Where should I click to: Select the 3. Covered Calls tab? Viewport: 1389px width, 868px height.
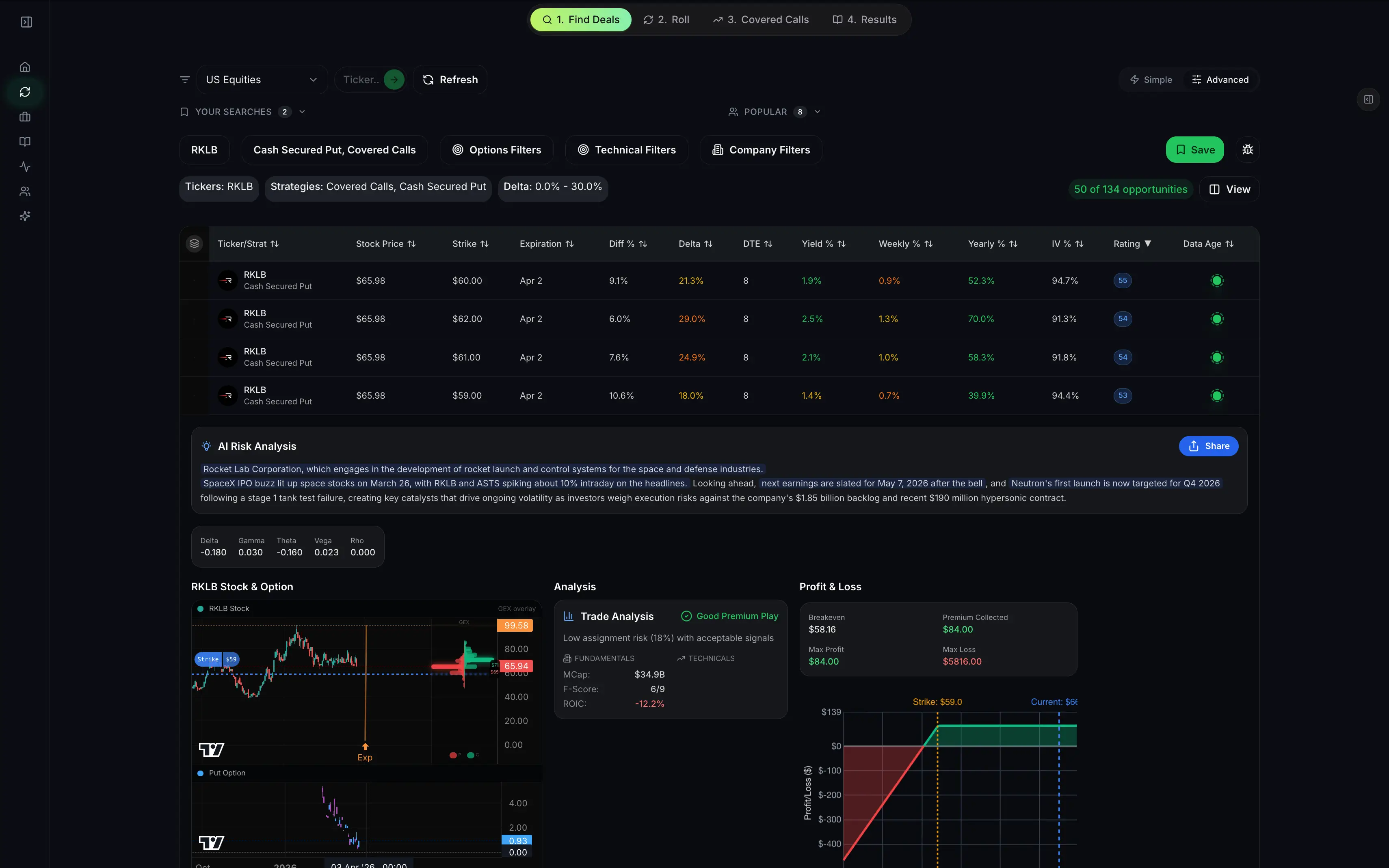[761, 19]
